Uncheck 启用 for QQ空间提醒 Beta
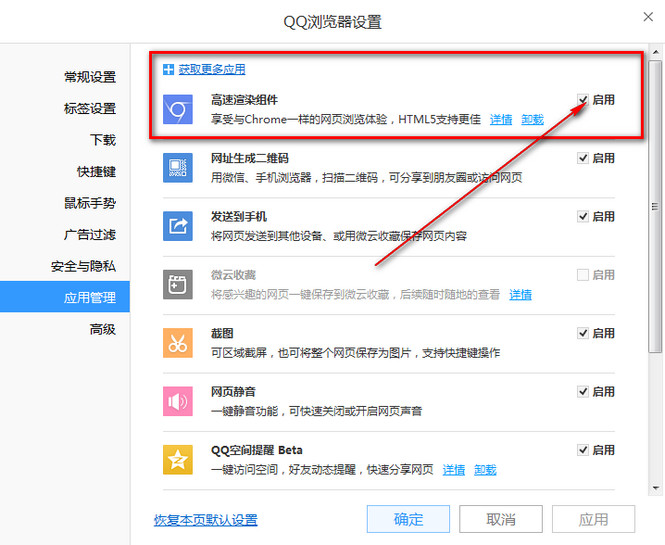 pyautogui.click(x=583, y=450)
